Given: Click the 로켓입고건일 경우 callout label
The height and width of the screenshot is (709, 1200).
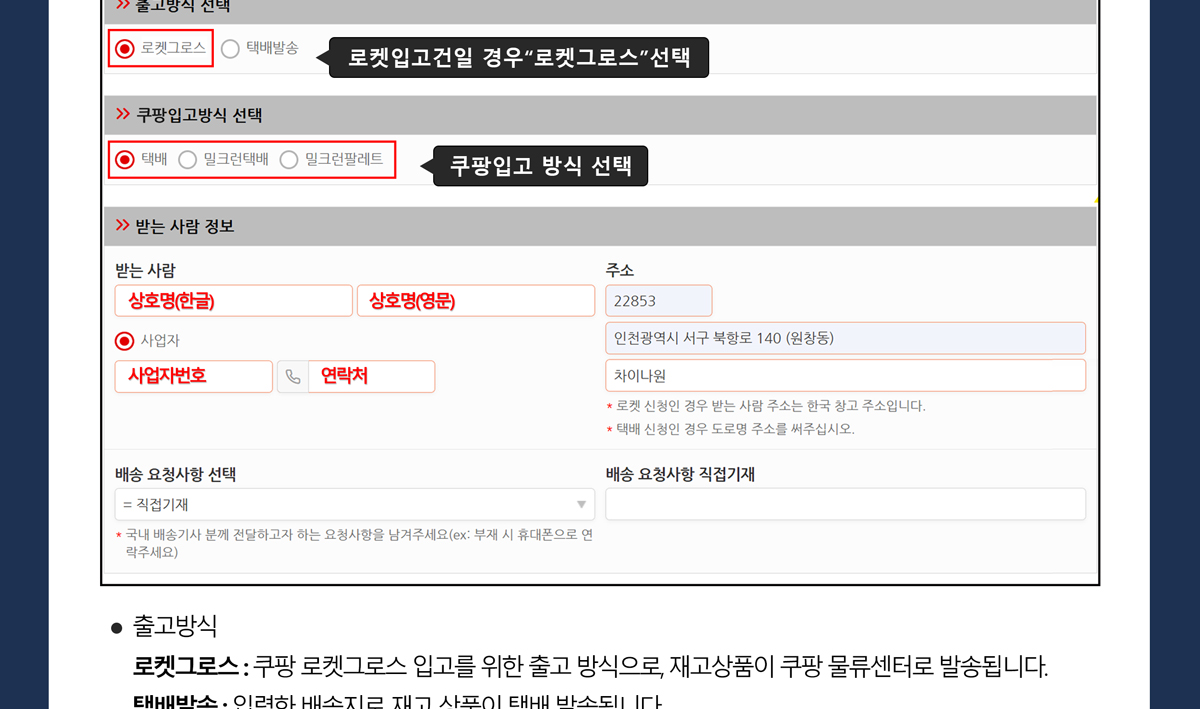Looking at the screenshot, I should [519, 58].
